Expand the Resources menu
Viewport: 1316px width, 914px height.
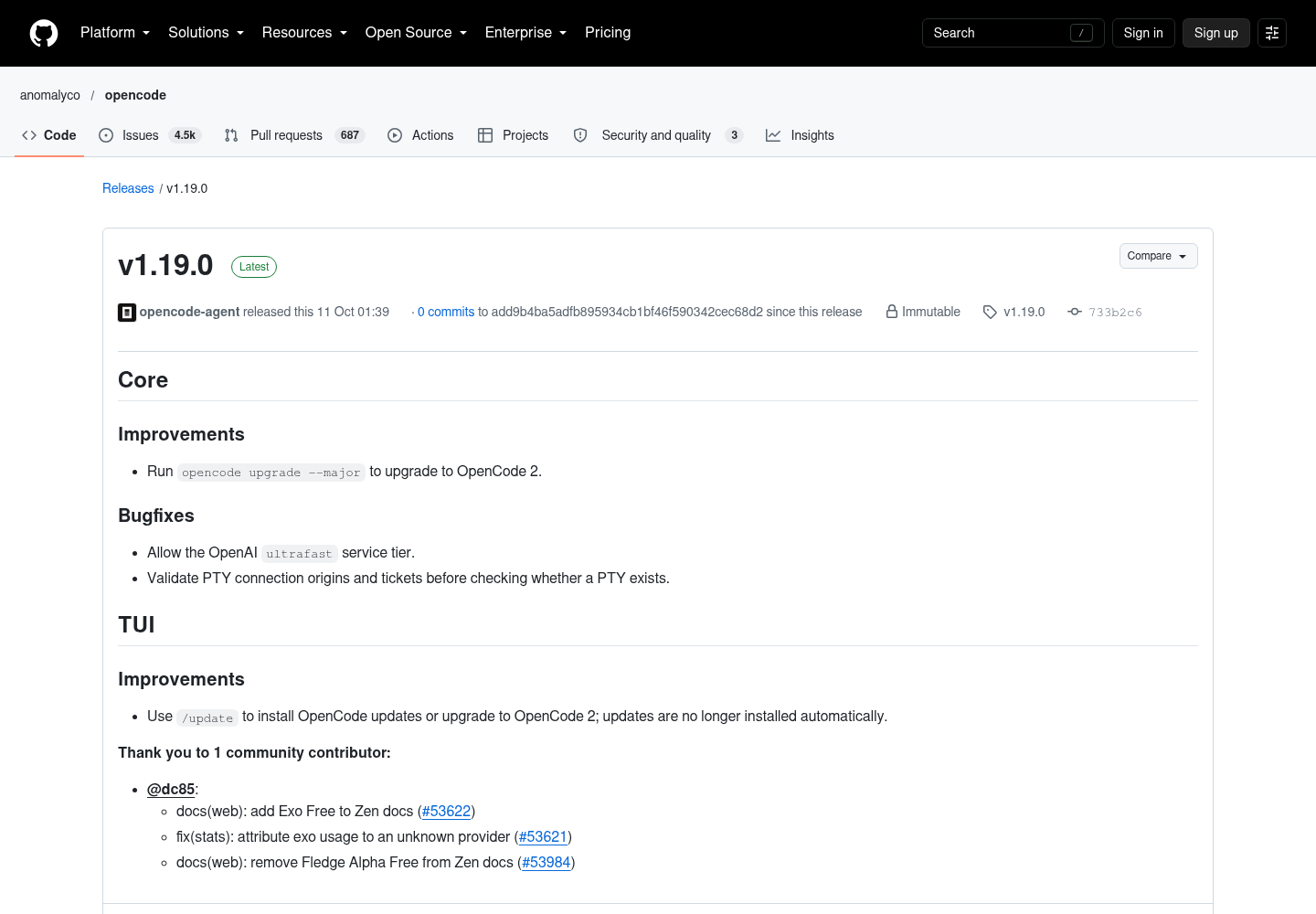tap(304, 33)
